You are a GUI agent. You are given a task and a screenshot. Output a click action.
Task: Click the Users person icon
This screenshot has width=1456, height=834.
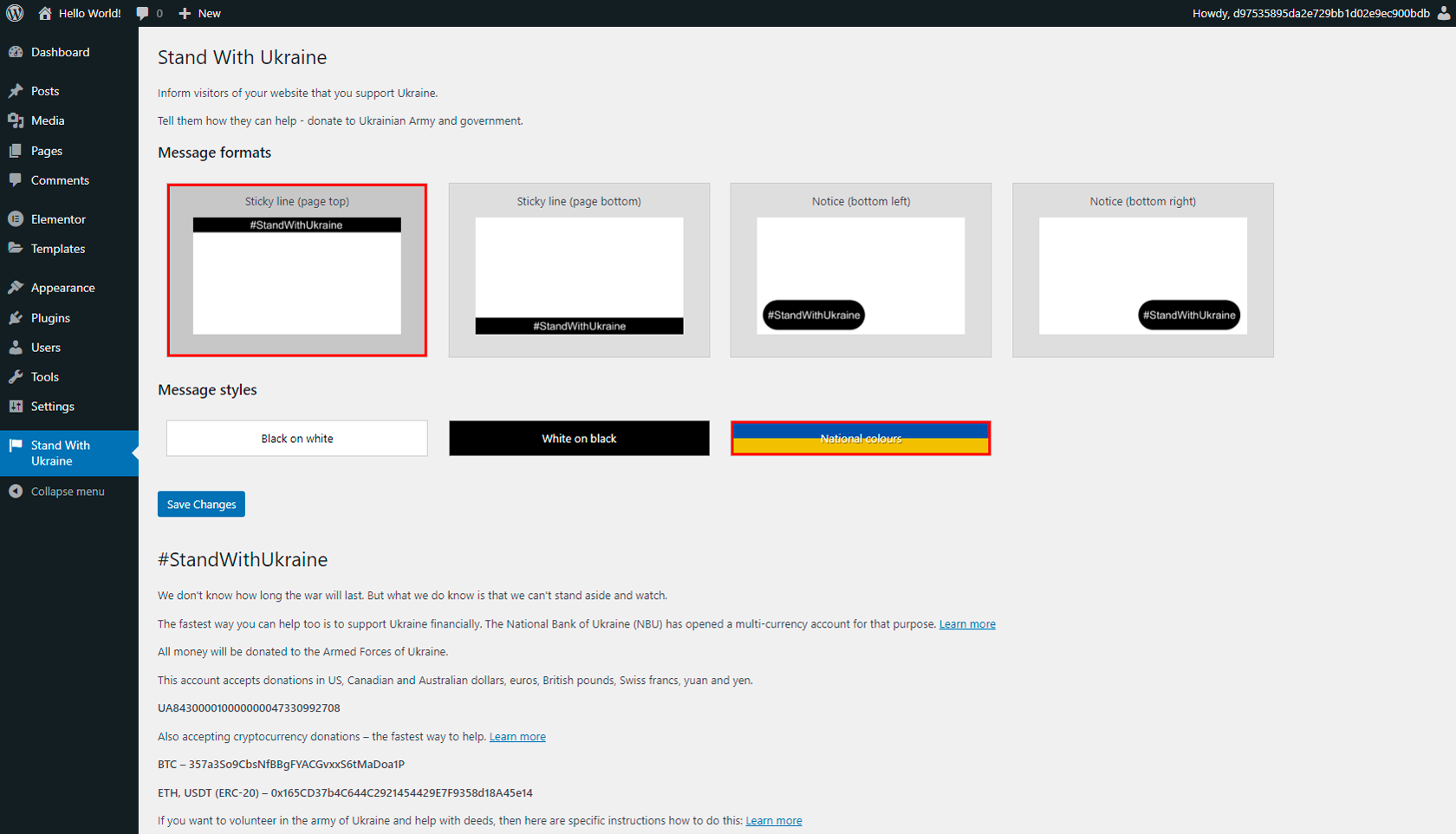click(16, 348)
